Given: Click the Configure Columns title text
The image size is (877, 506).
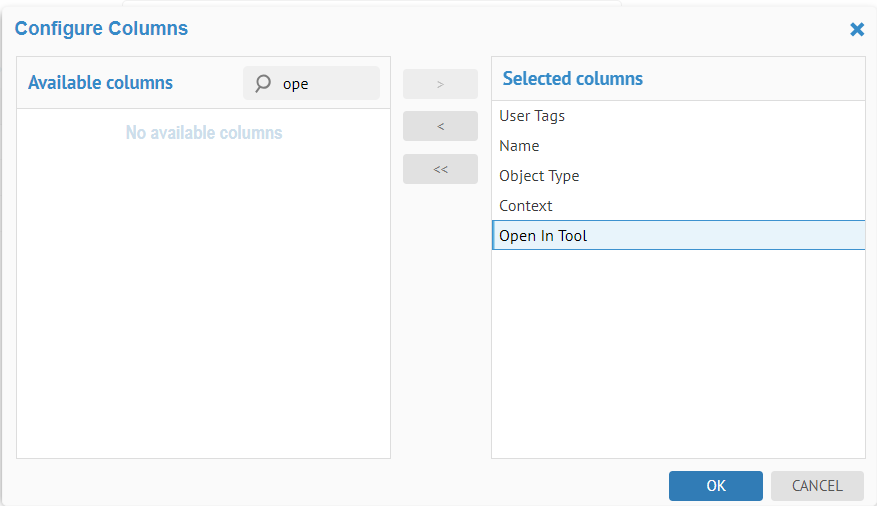Looking at the screenshot, I should [101, 28].
